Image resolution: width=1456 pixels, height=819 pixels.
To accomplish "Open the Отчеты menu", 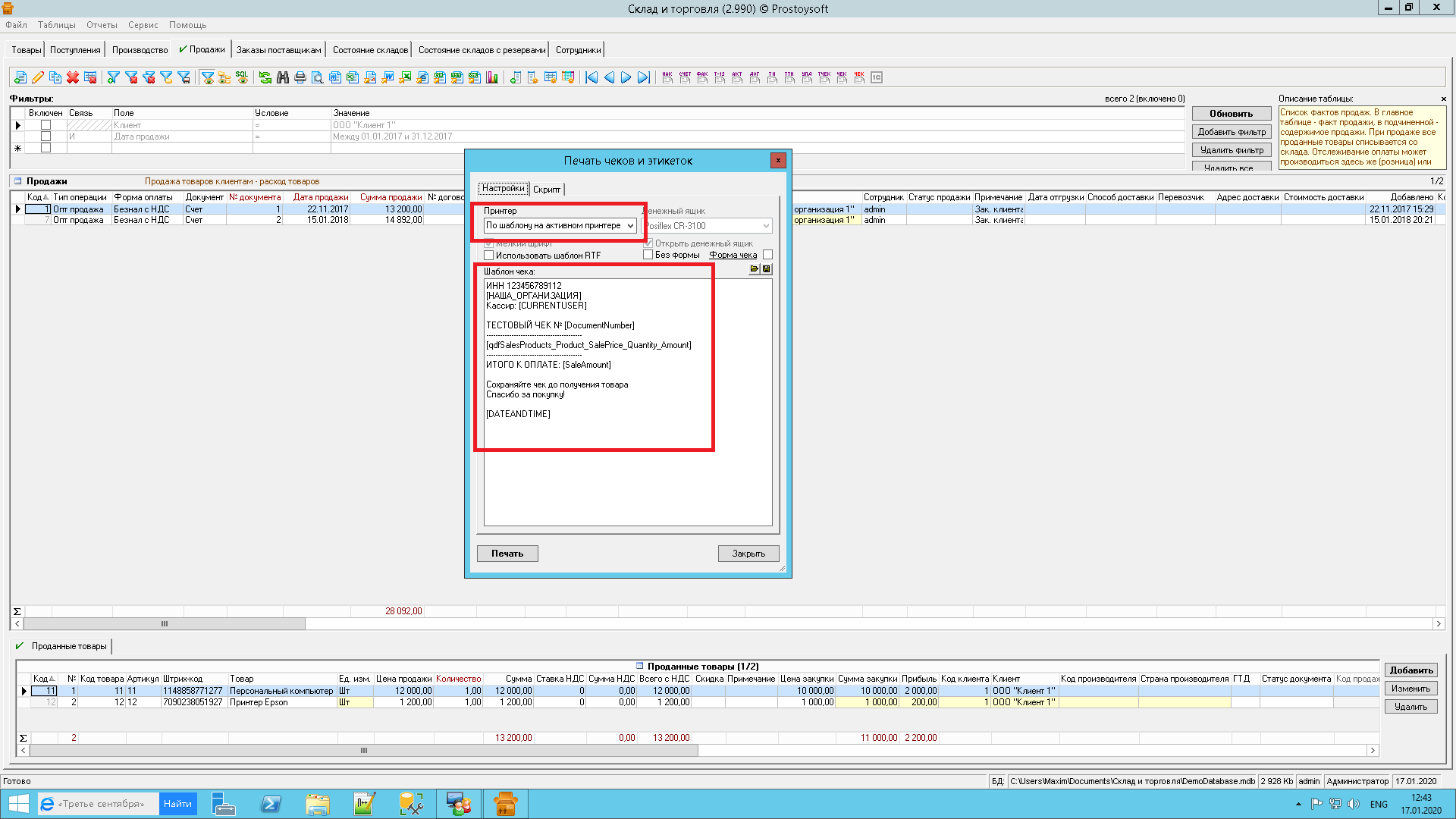I will coord(102,25).
